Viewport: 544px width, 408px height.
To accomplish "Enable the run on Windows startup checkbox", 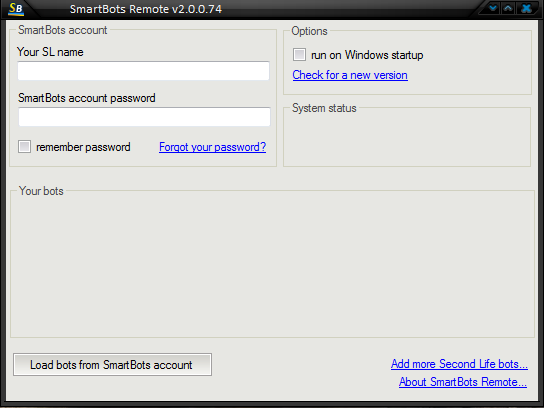I will (x=299, y=54).
